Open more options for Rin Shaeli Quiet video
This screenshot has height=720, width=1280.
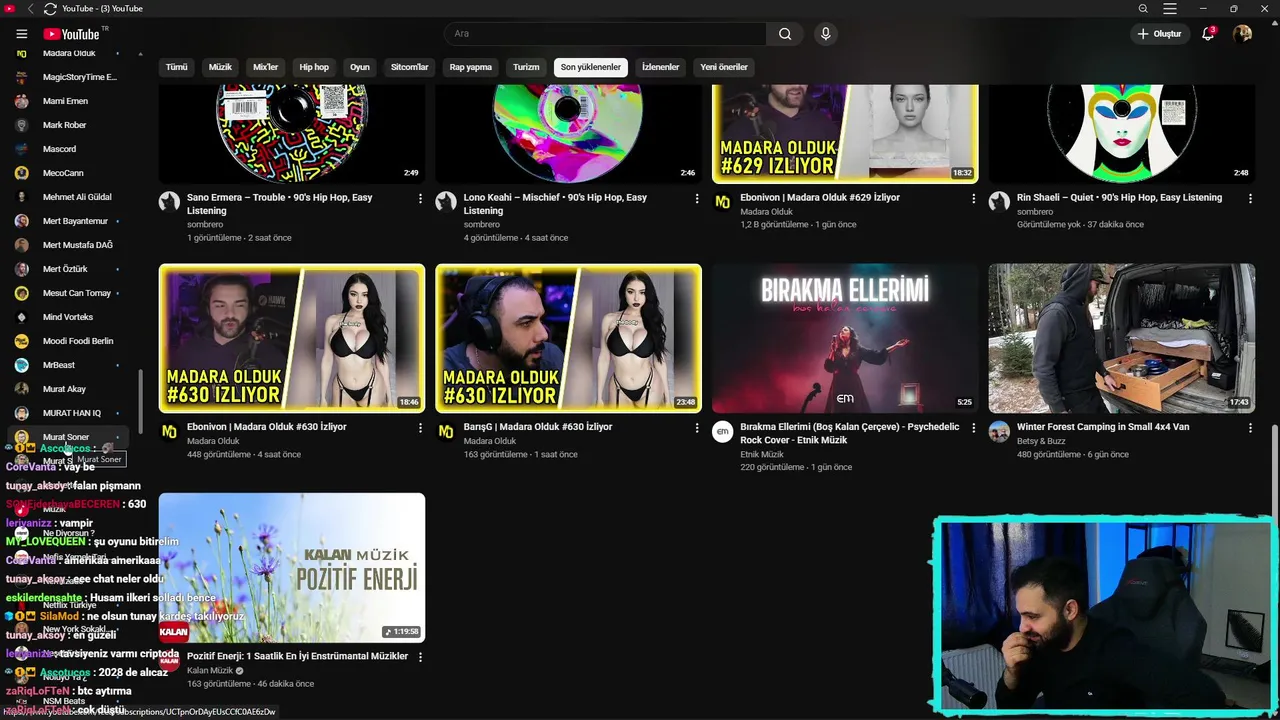click(1250, 199)
